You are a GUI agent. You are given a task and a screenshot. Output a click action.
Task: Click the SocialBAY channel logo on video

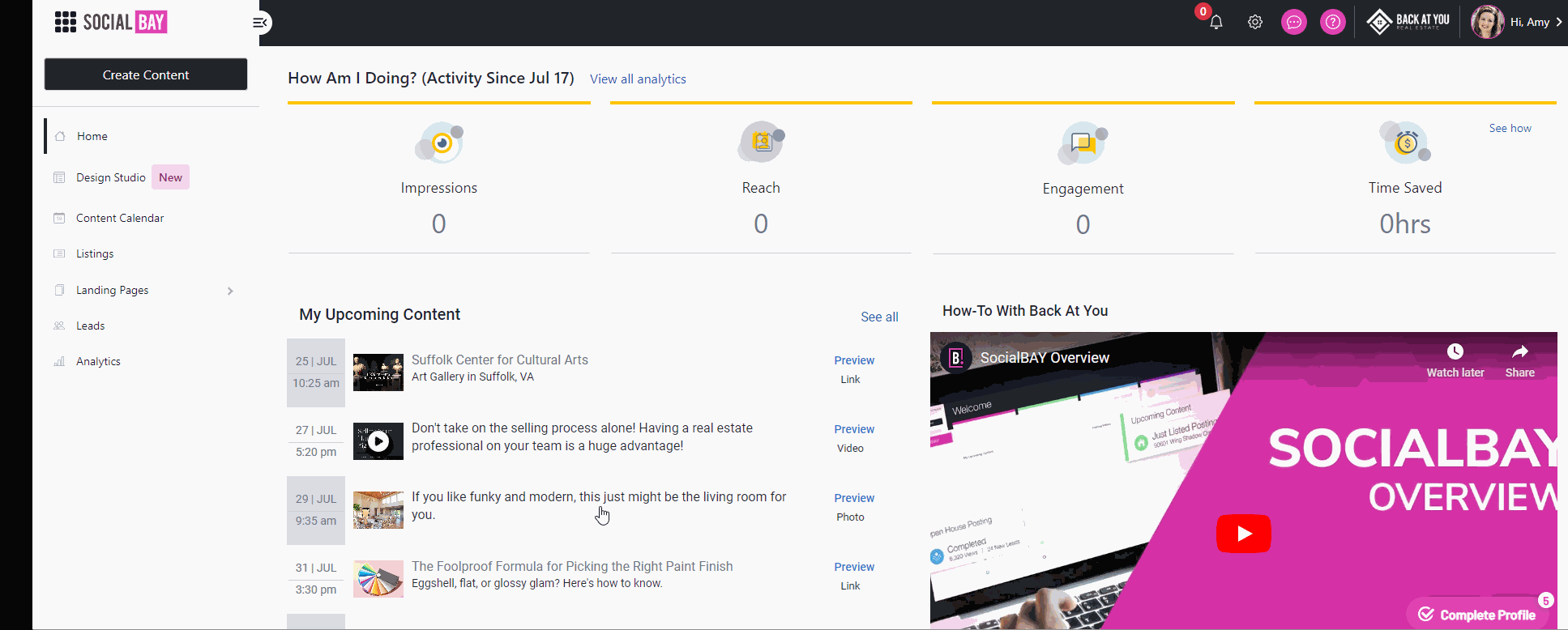click(956, 358)
